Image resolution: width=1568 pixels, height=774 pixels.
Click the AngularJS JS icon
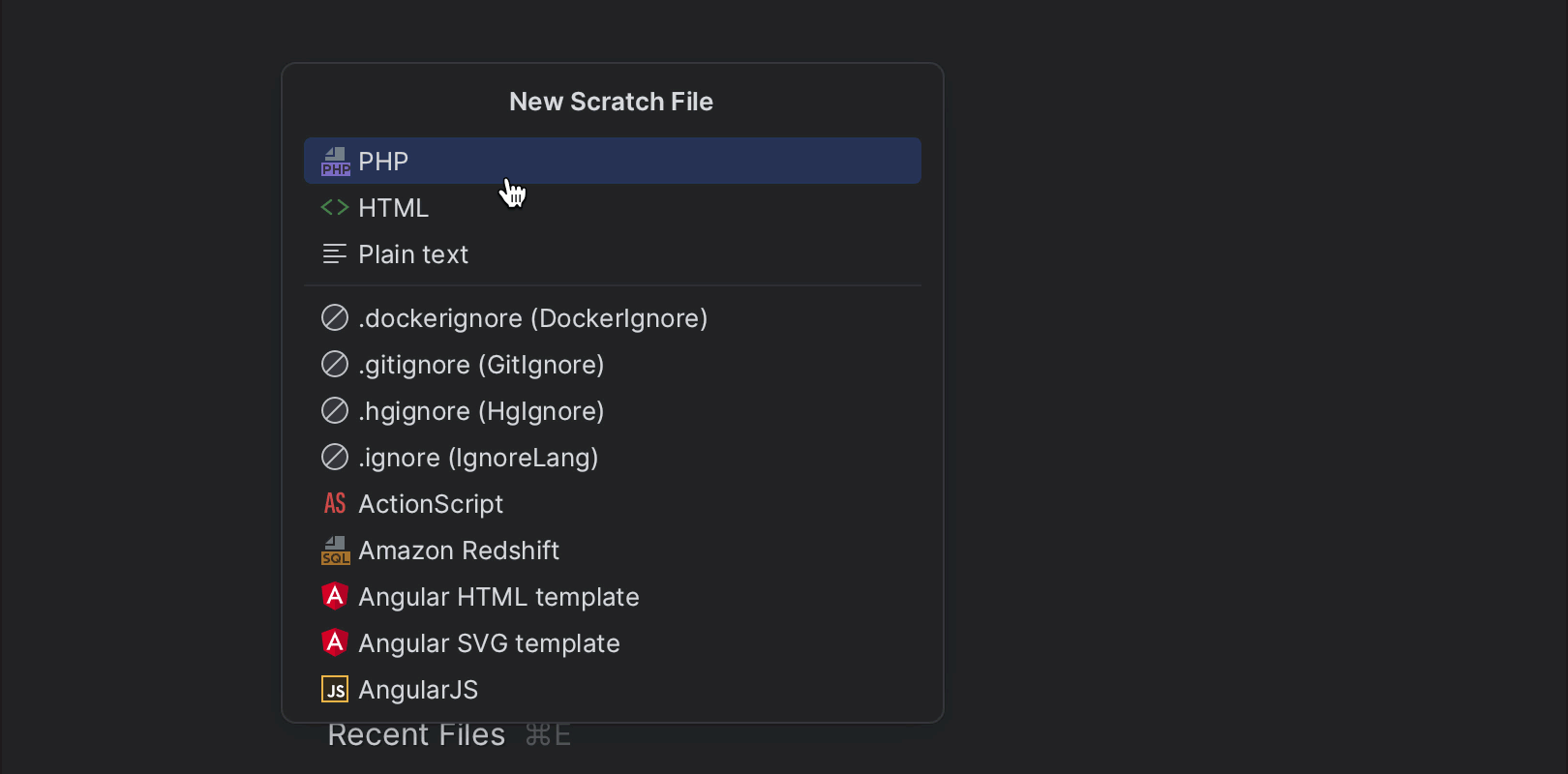[335, 690]
